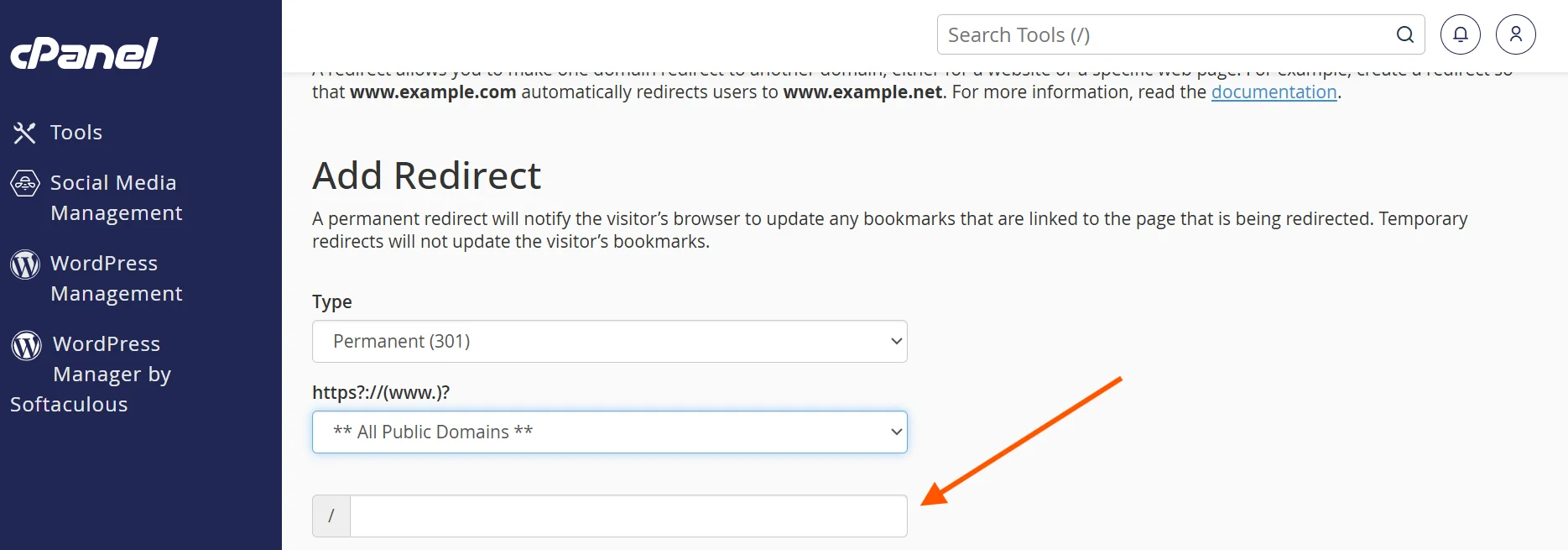Open the documentation link
This screenshot has height=550, width=1568.
tap(1274, 92)
